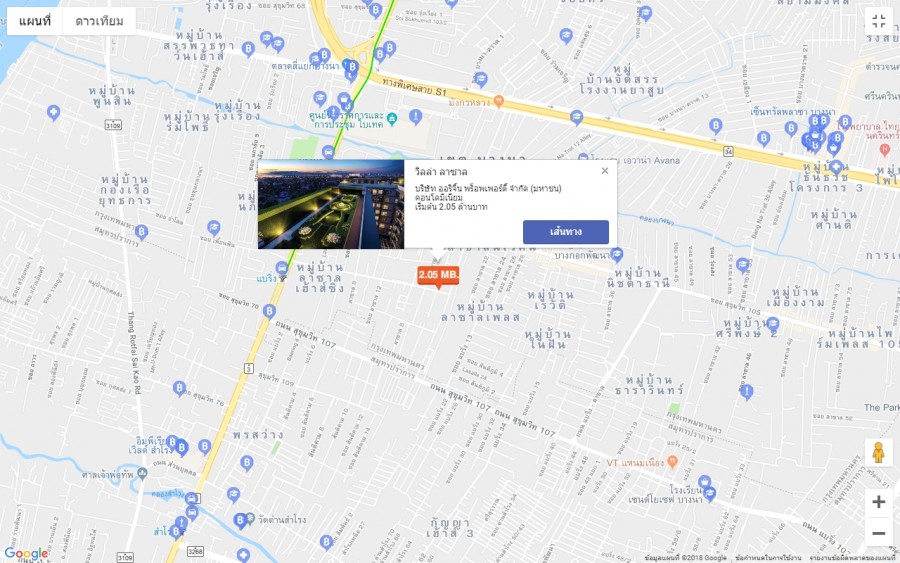Switch to ดาวเทียม satellite view

tap(99, 21)
